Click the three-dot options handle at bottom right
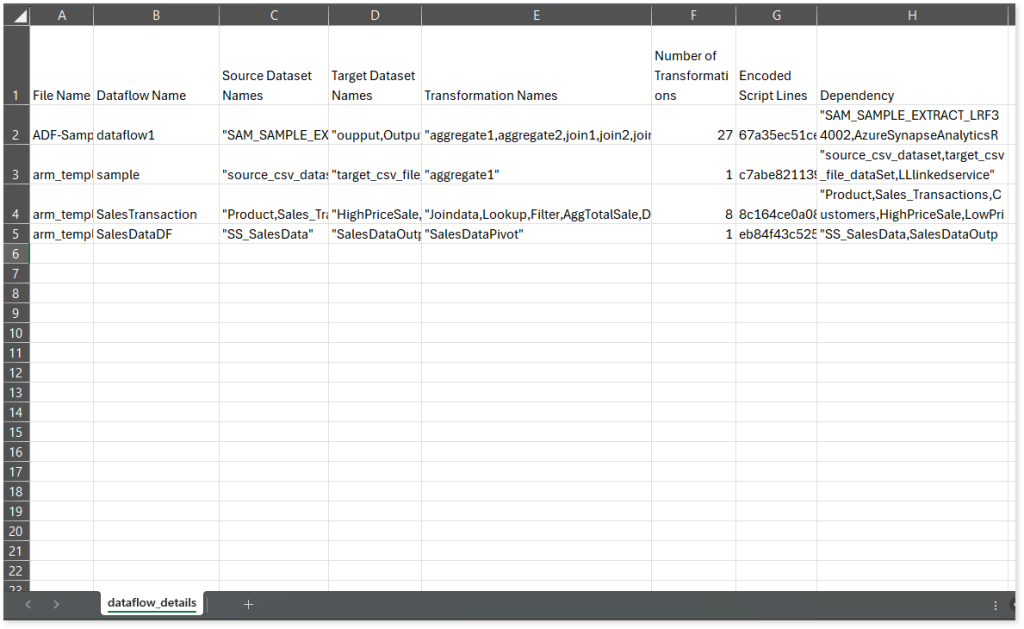Screen dimensions: 1024x629 [995, 605]
